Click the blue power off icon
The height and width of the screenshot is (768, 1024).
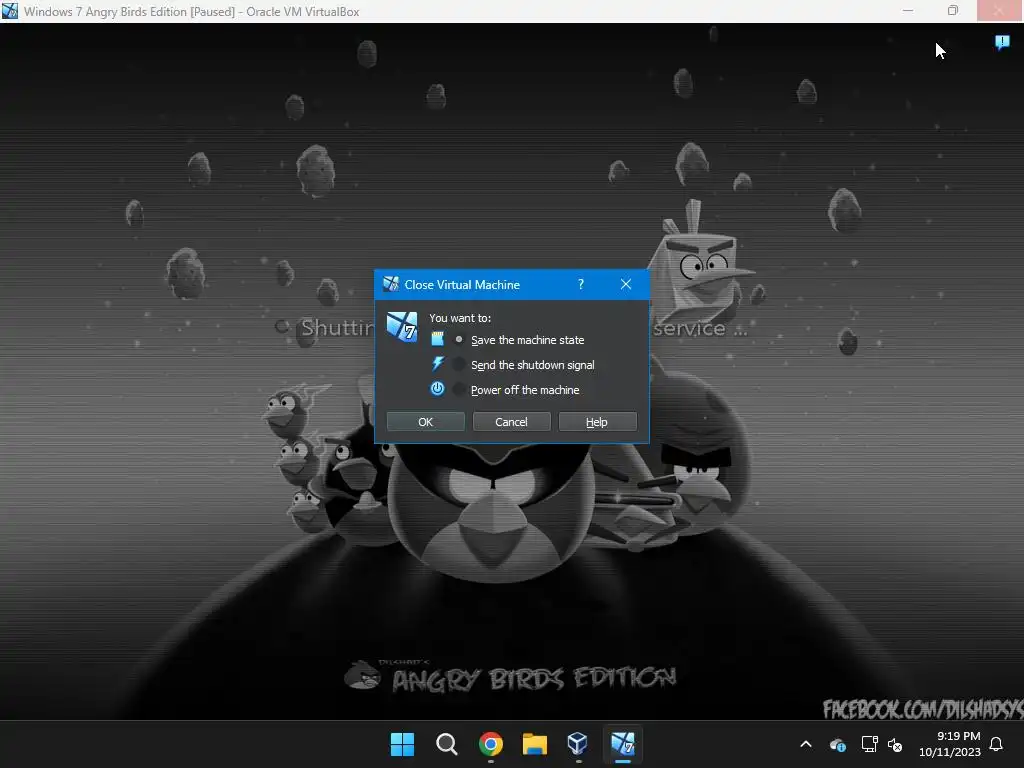(438, 389)
